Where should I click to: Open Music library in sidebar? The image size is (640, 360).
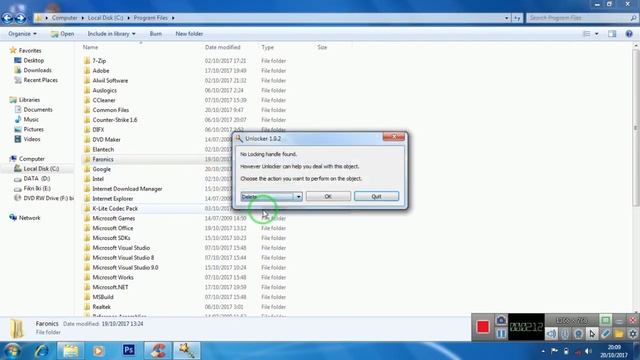(31, 119)
